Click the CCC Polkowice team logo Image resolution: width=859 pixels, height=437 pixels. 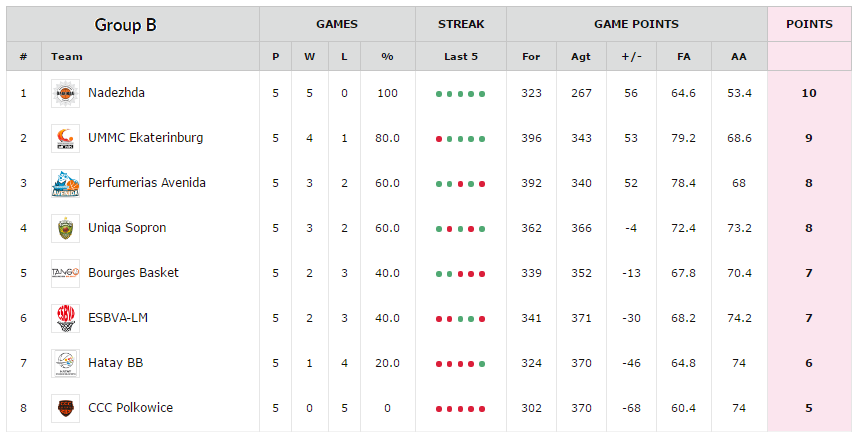click(x=65, y=408)
